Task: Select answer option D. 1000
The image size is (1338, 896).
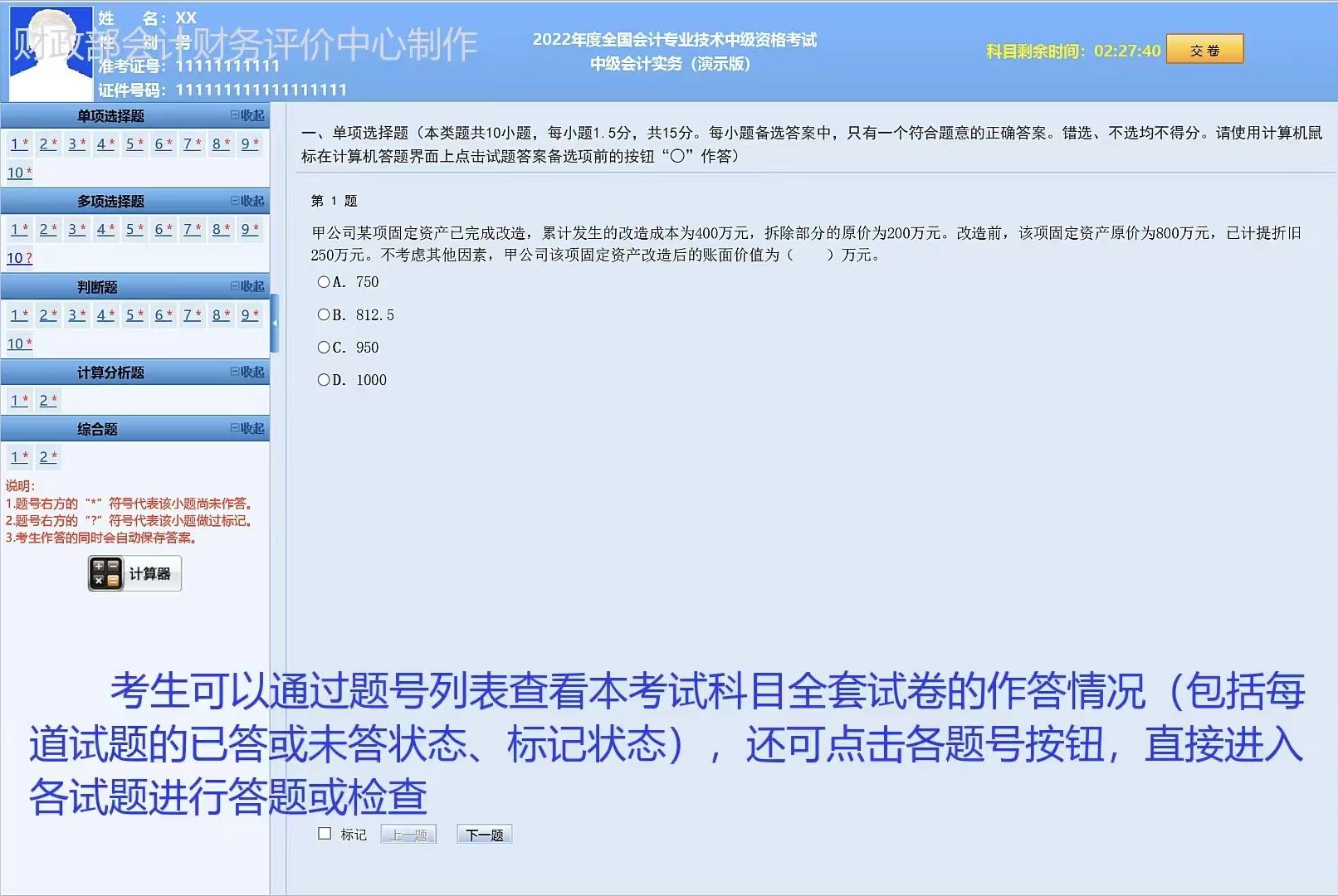Action: 324,379
